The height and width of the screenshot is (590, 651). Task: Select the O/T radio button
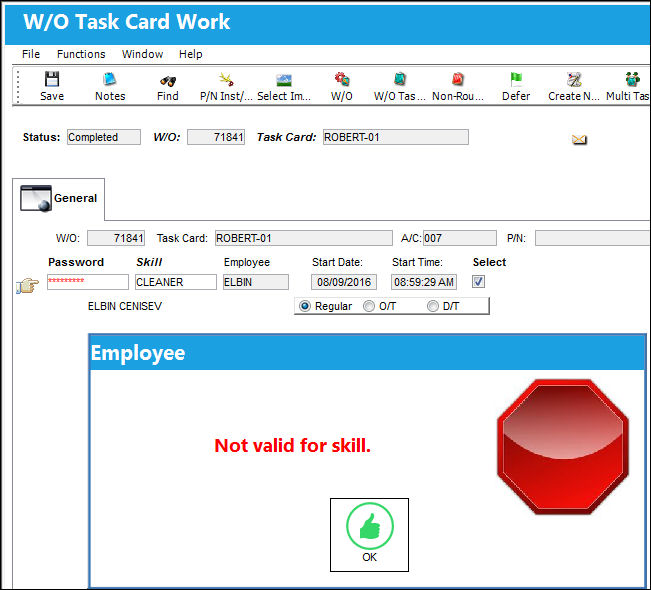point(369,306)
